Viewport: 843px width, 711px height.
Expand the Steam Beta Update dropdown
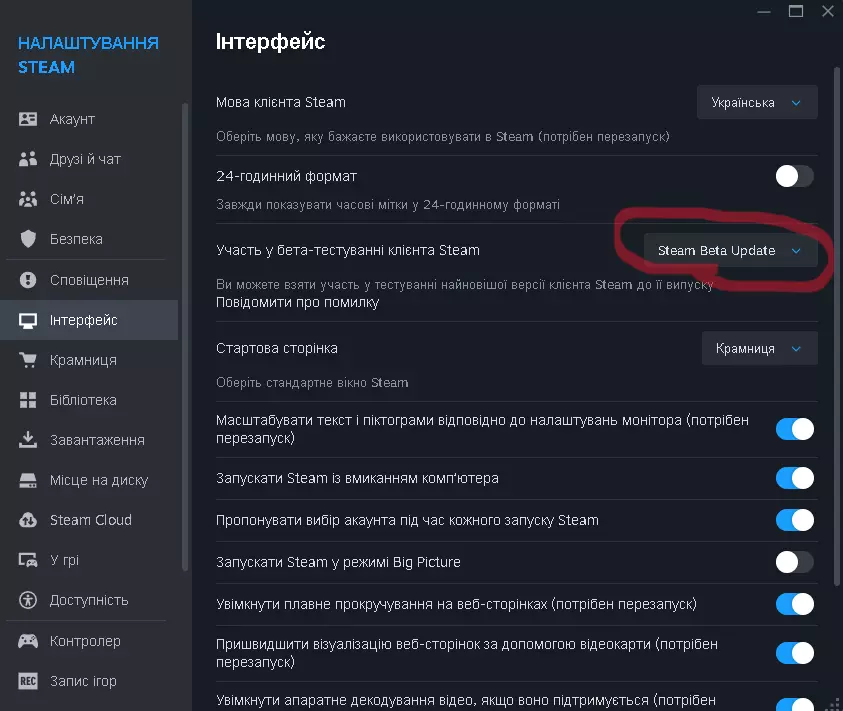pyautogui.click(x=730, y=251)
